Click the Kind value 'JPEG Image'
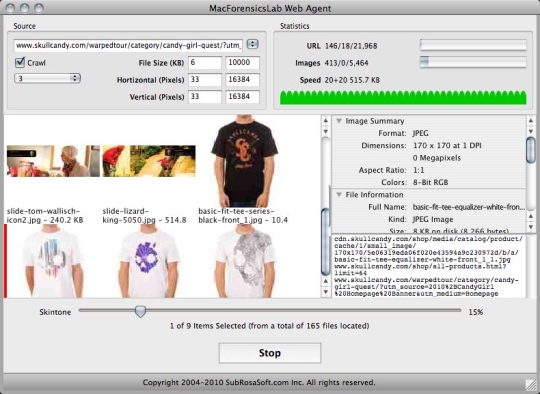 (433, 219)
